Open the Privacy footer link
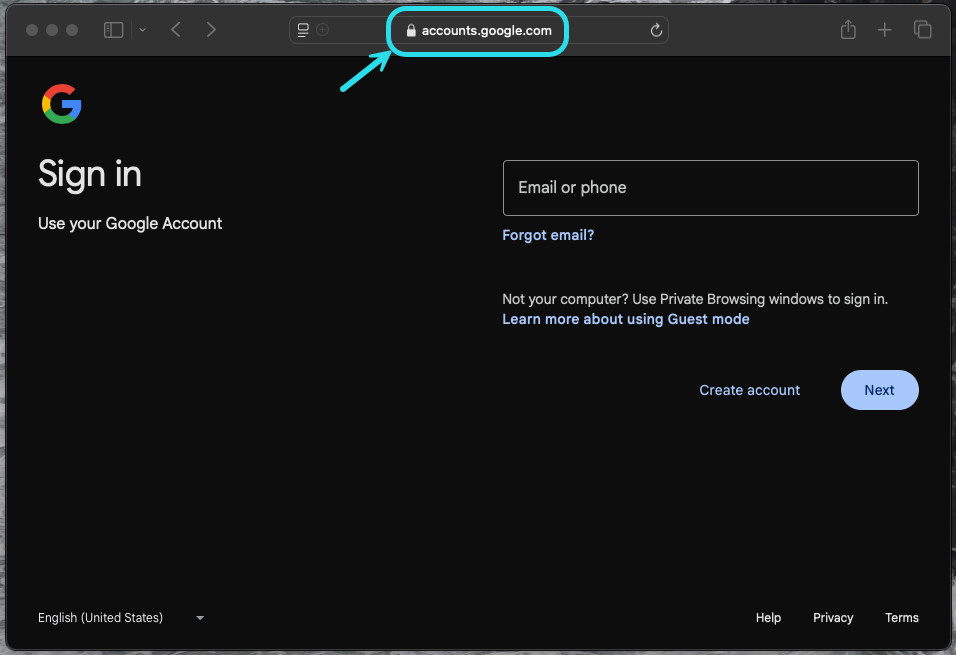 click(x=832, y=618)
